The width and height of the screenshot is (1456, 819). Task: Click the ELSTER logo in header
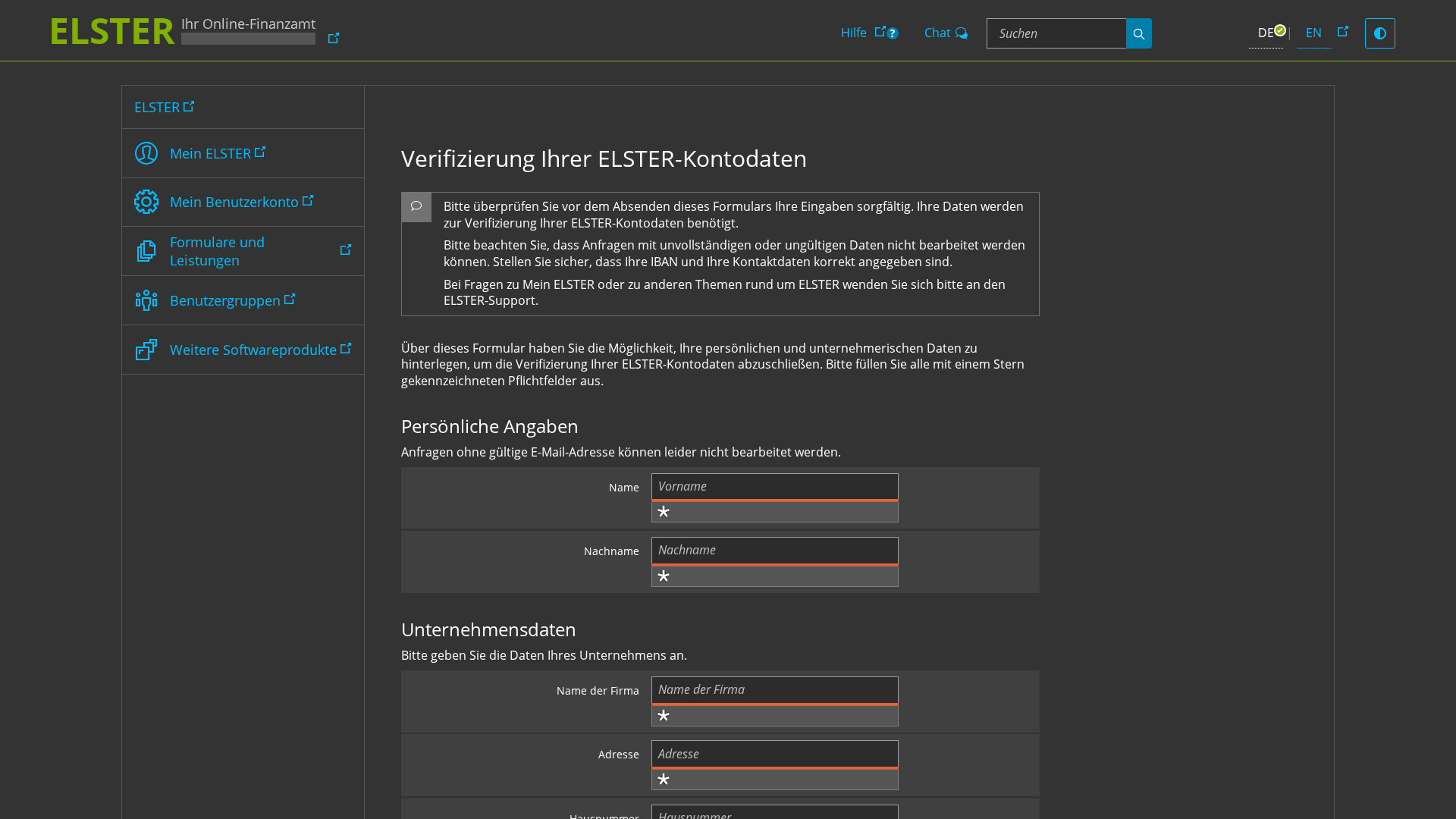[x=112, y=32]
